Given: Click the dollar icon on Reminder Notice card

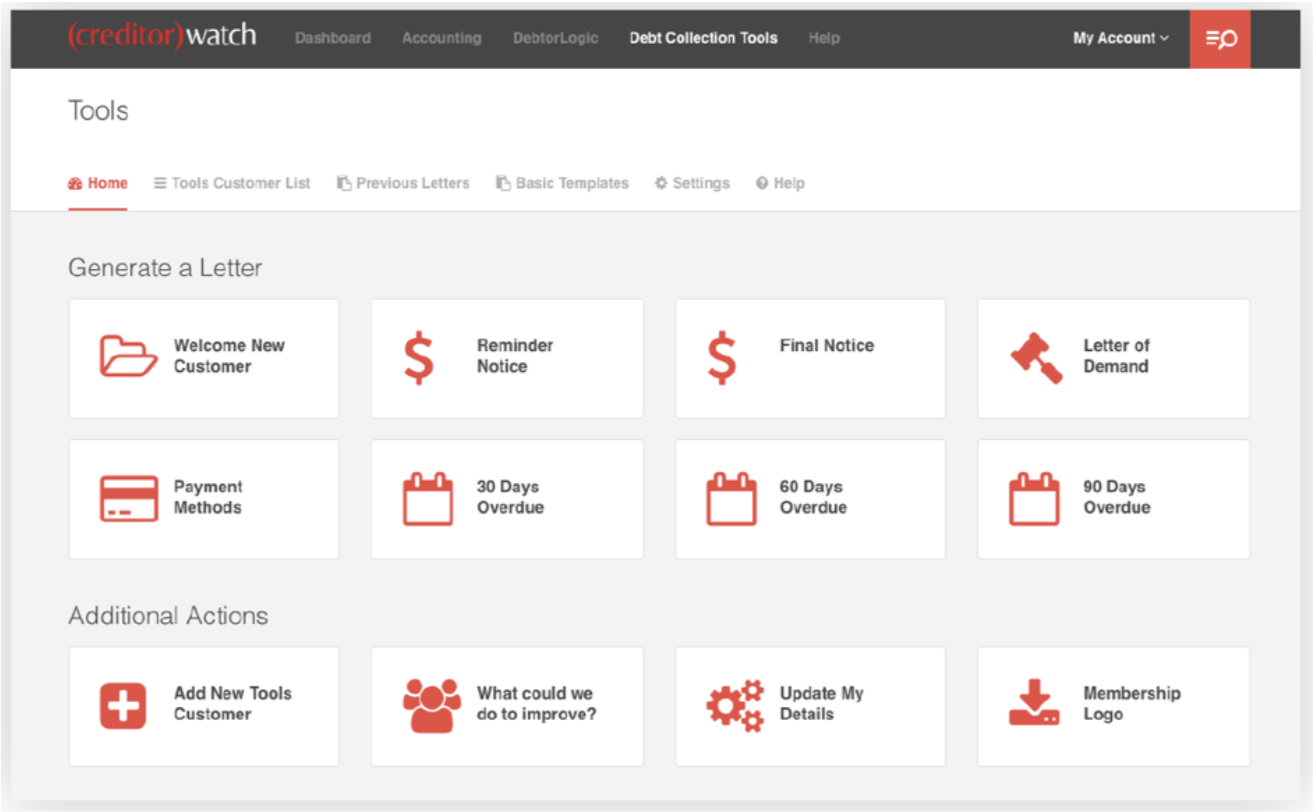Looking at the screenshot, I should tap(419, 358).
